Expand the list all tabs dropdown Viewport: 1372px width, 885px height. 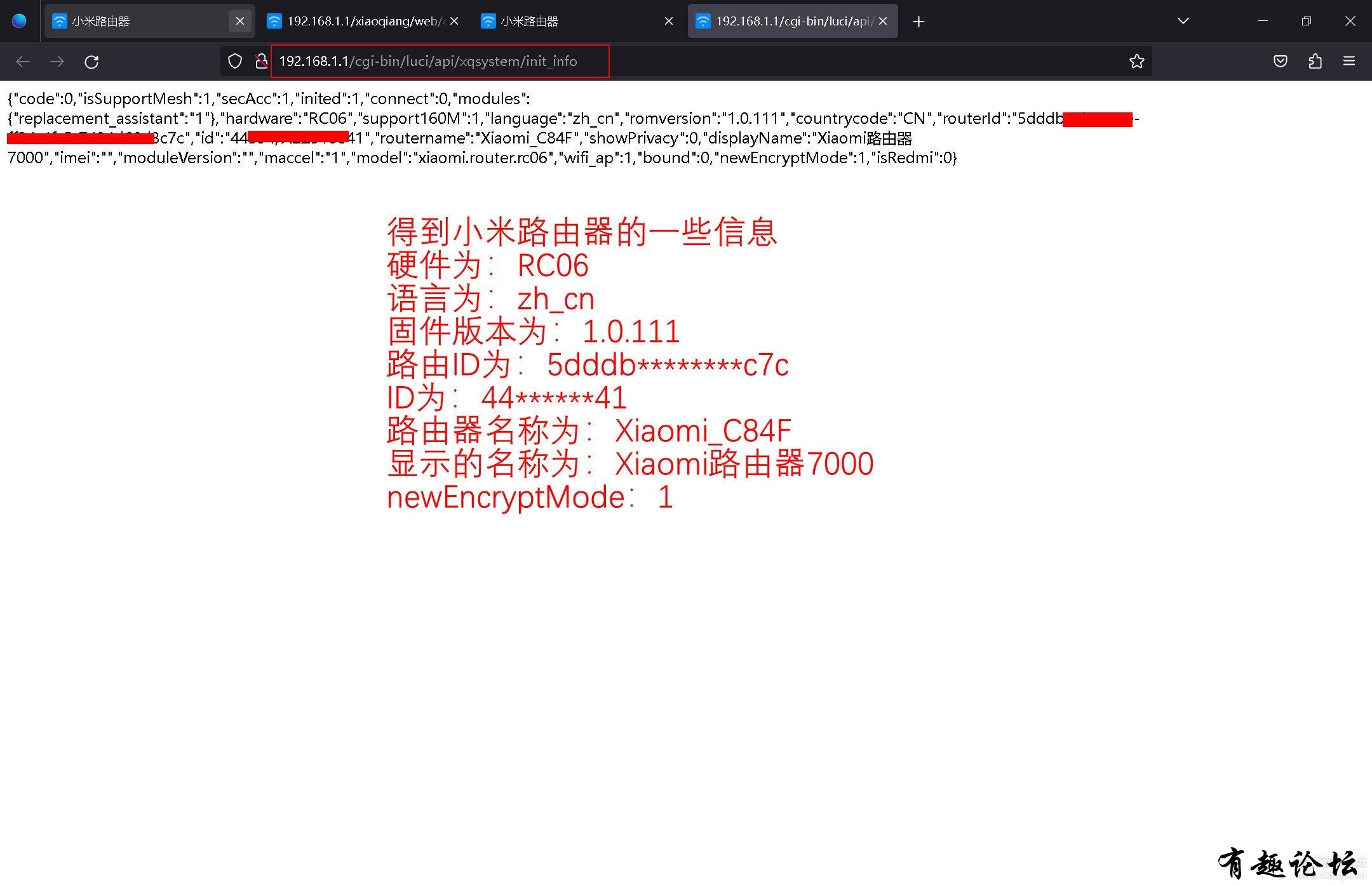(x=1183, y=21)
